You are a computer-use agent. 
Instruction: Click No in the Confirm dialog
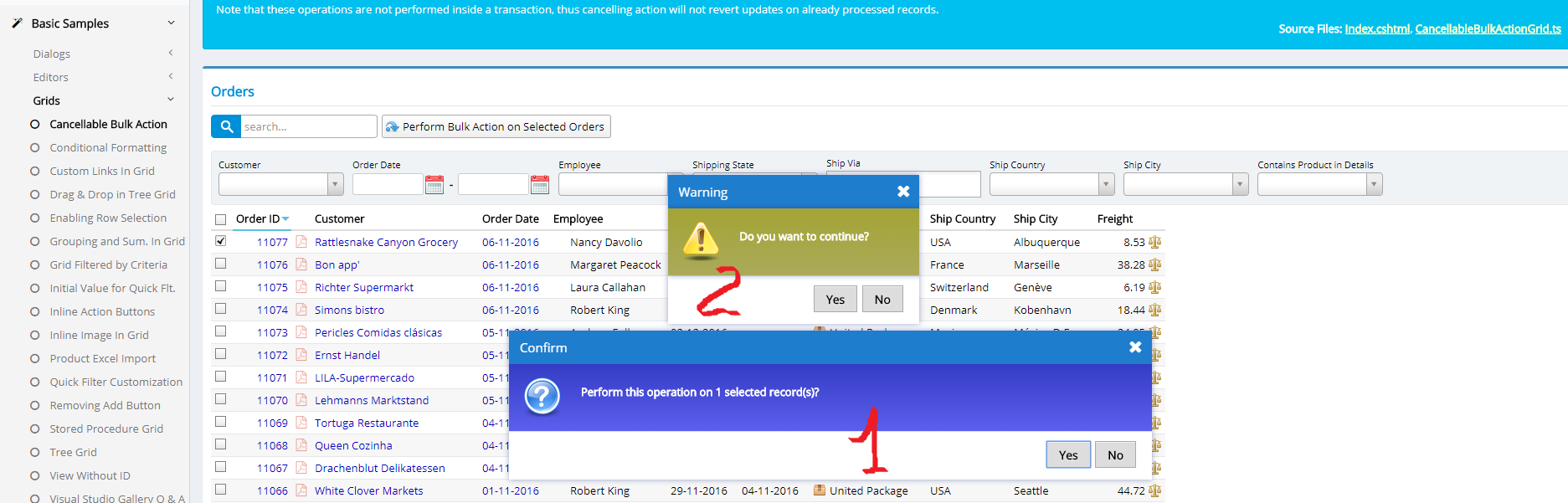pyautogui.click(x=1115, y=454)
